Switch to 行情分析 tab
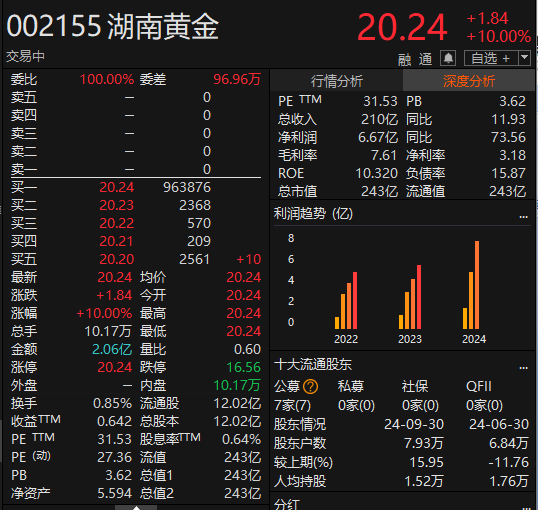The image size is (538, 510). (x=336, y=81)
